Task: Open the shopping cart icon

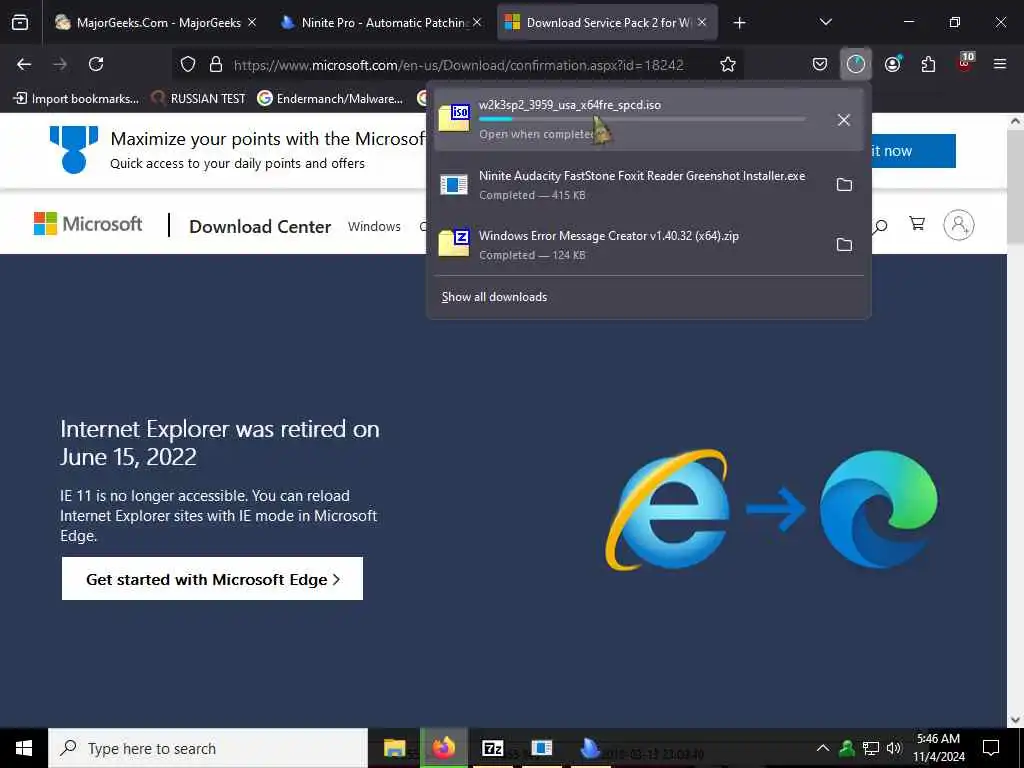Action: click(x=917, y=224)
